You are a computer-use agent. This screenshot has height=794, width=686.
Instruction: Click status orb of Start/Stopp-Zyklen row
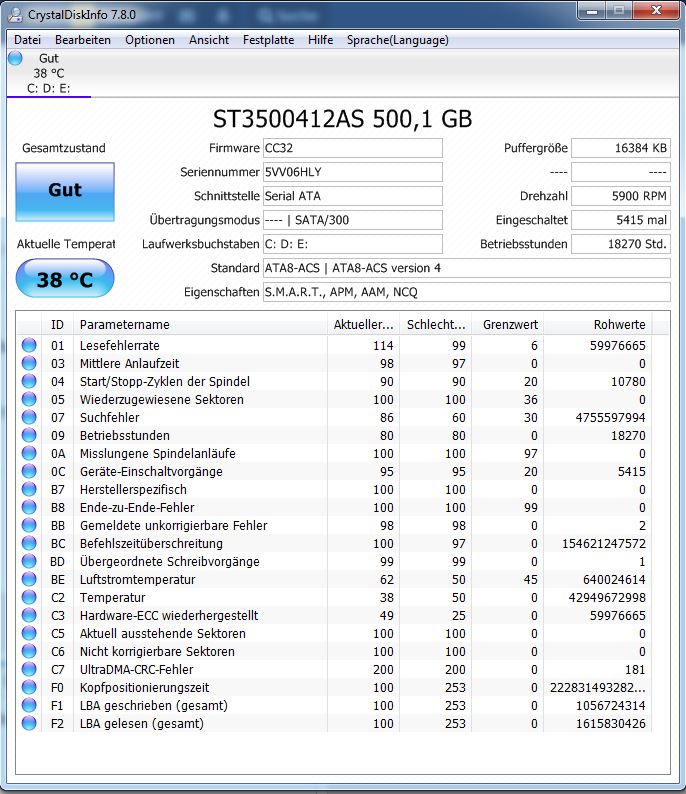pos(29,381)
